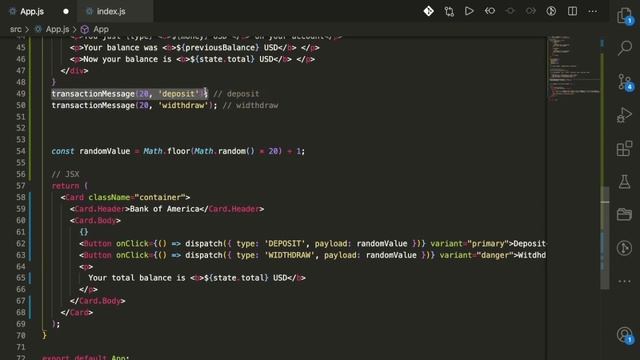This screenshot has height=360, width=640.
Task: Open Run and Debug bug-play icon
Action: pyautogui.click(x=624, y=115)
